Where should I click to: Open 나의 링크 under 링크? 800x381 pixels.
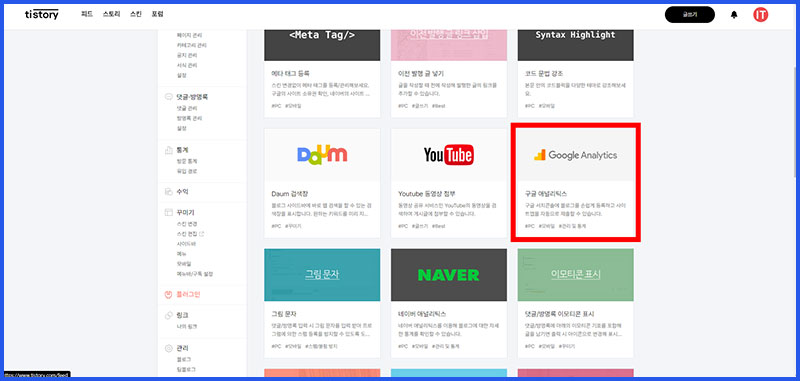pyautogui.click(x=187, y=326)
